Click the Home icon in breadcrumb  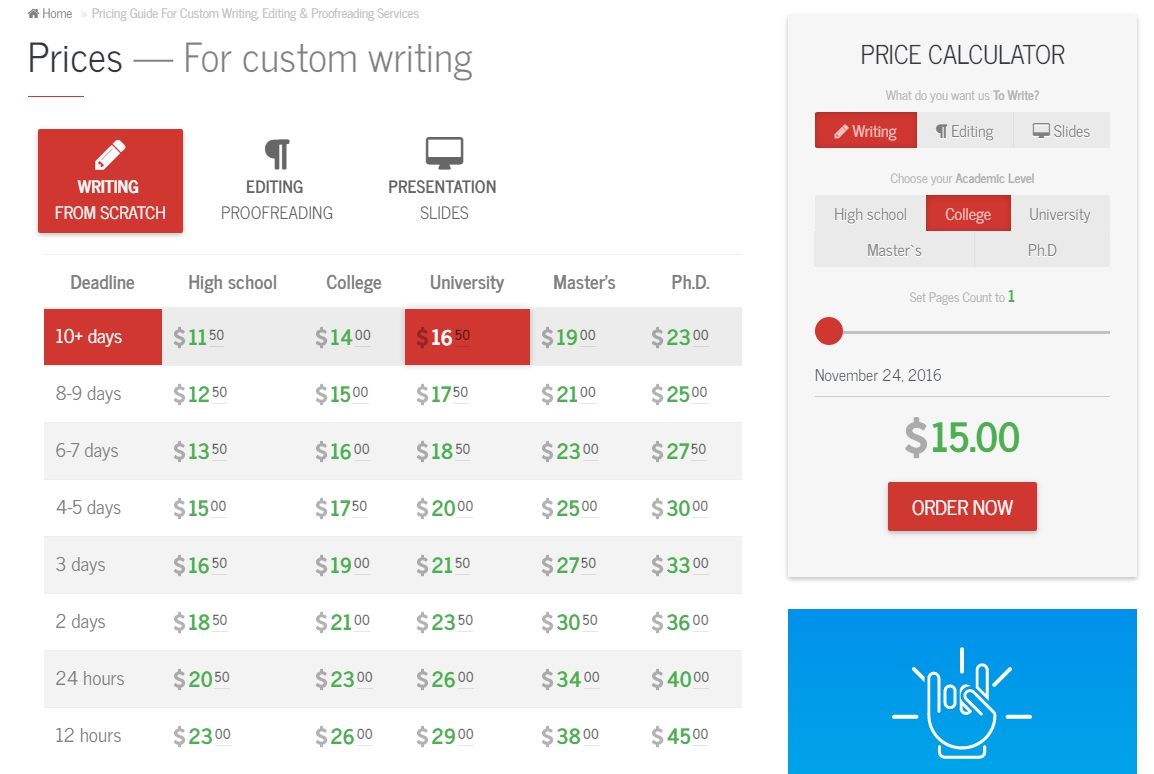(x=33, y=13)
